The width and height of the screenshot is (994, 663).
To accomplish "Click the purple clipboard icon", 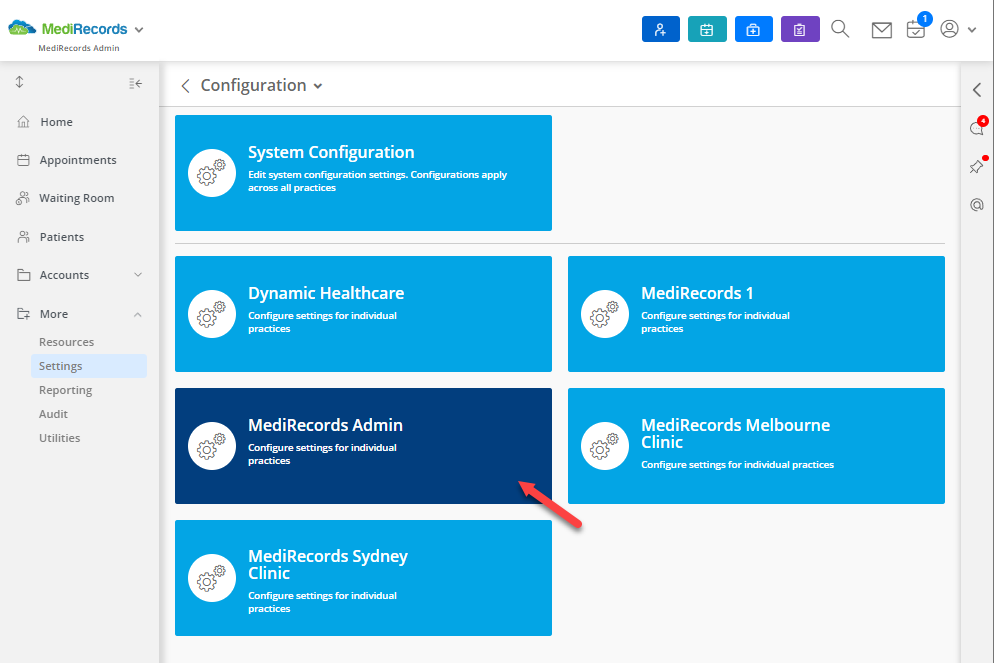I will [x=800, y=29].
